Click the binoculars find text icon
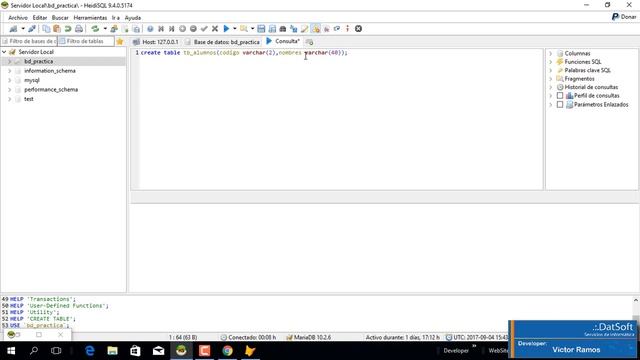This screenshot has width=640, height=360. click(x=282, y=29)
